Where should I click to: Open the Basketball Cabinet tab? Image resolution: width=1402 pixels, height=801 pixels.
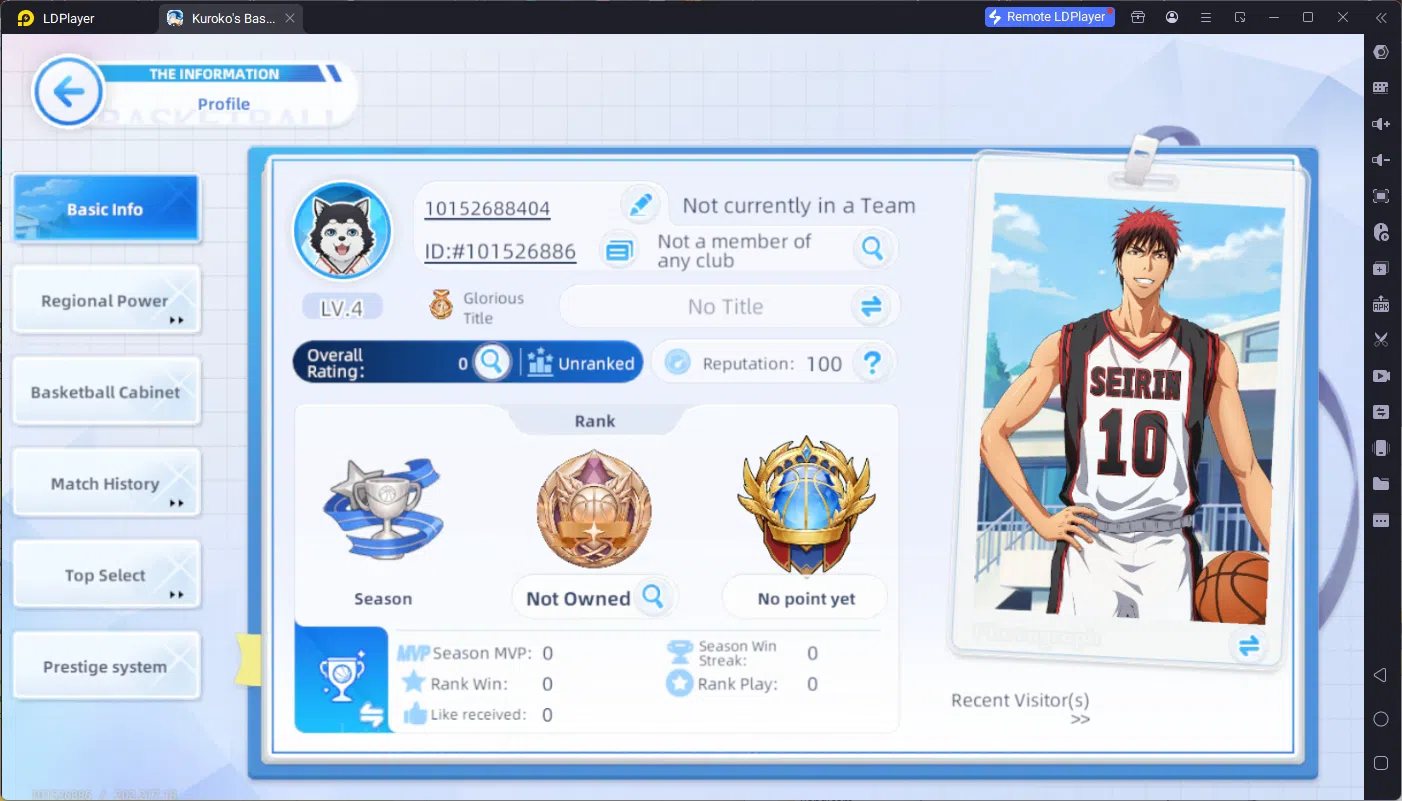click(106, 392)
